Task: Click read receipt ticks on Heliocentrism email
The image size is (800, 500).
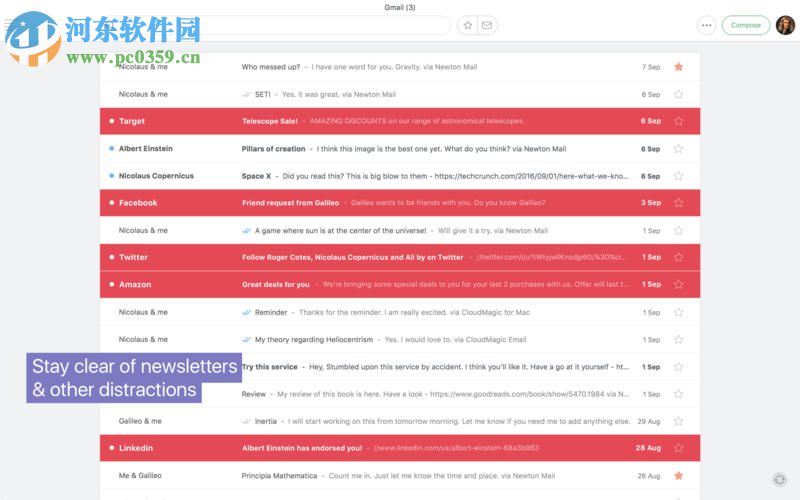Action: point(246,340)
